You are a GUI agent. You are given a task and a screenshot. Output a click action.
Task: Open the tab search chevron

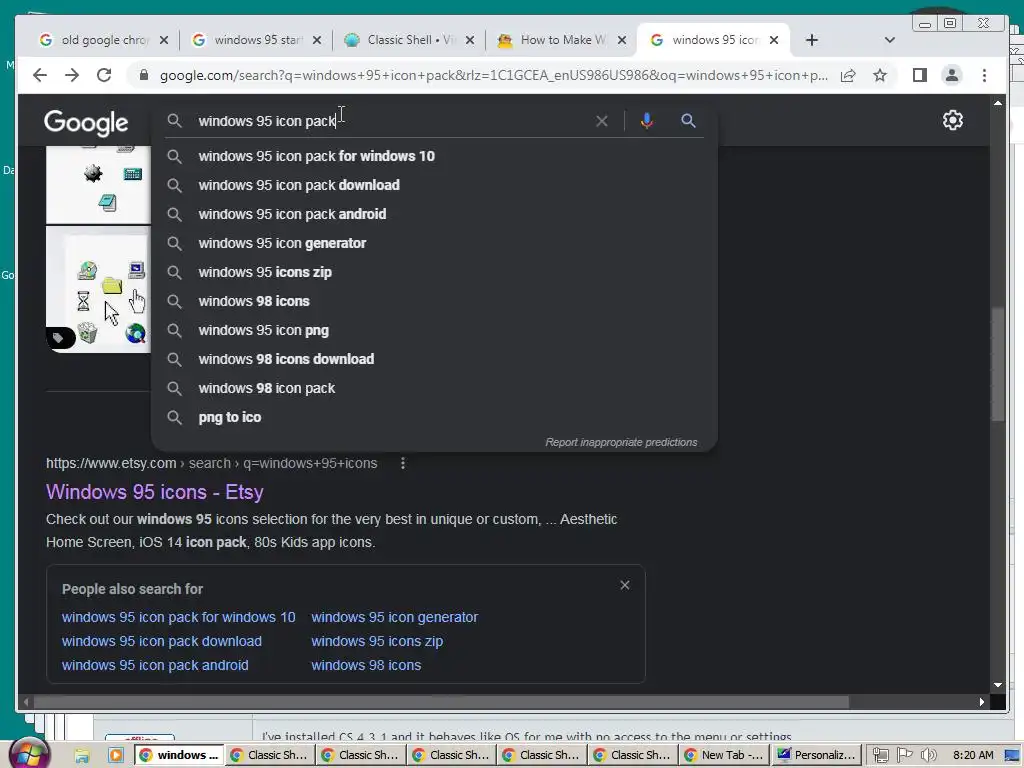(889, 40)
